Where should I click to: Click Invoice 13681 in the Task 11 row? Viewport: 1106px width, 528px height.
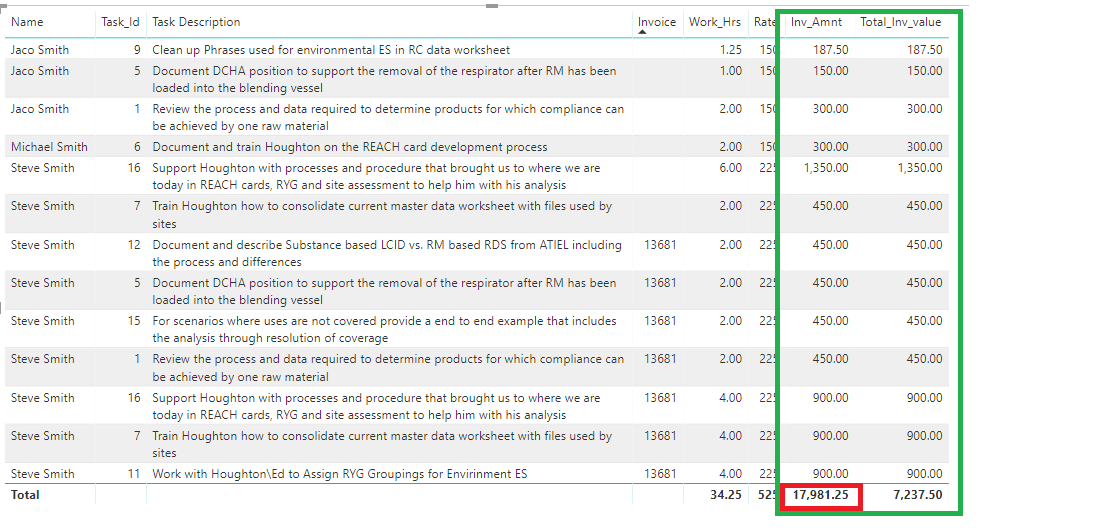[660, 474]
